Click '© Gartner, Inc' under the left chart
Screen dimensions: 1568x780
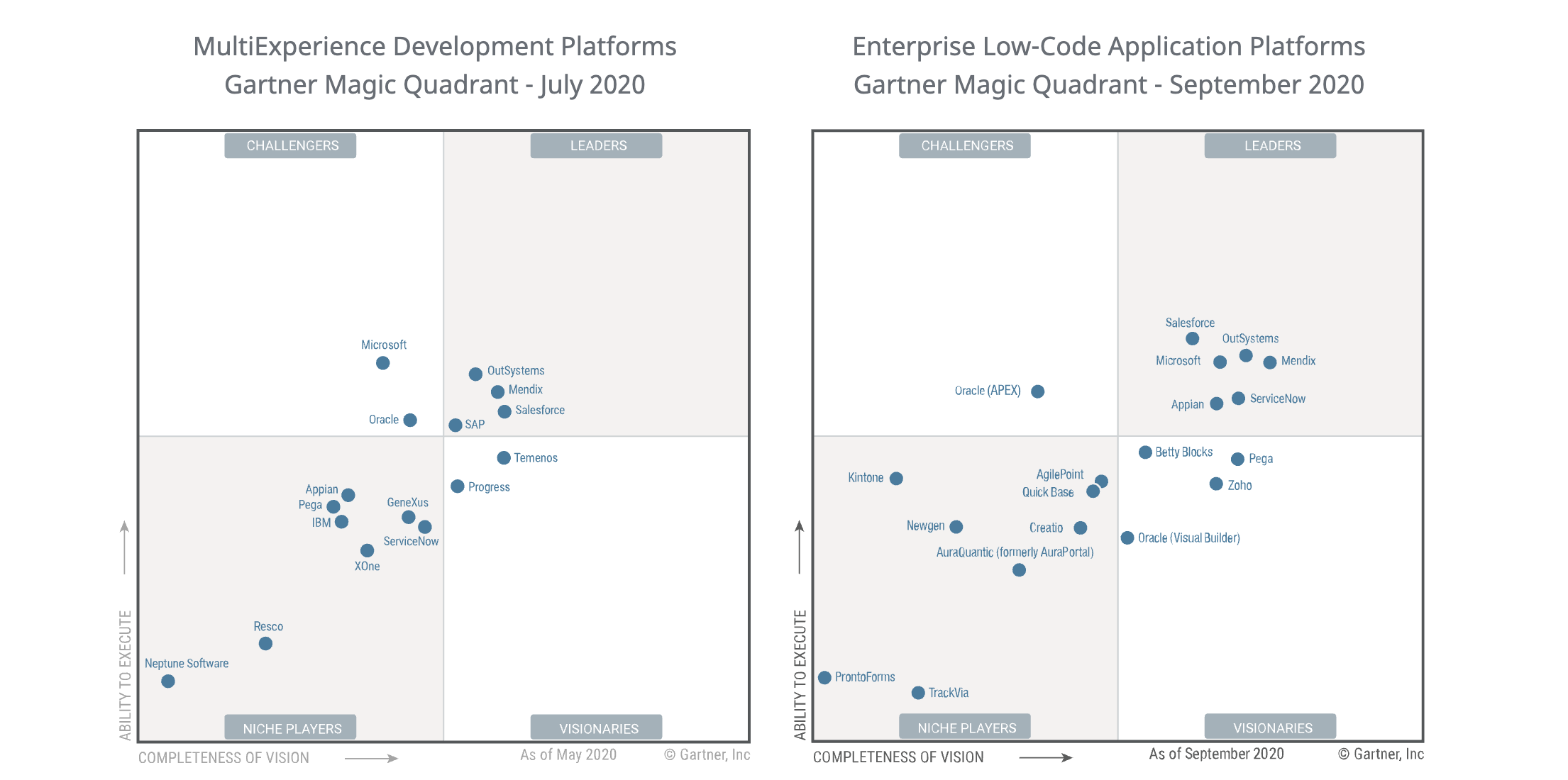pos(707,754)
